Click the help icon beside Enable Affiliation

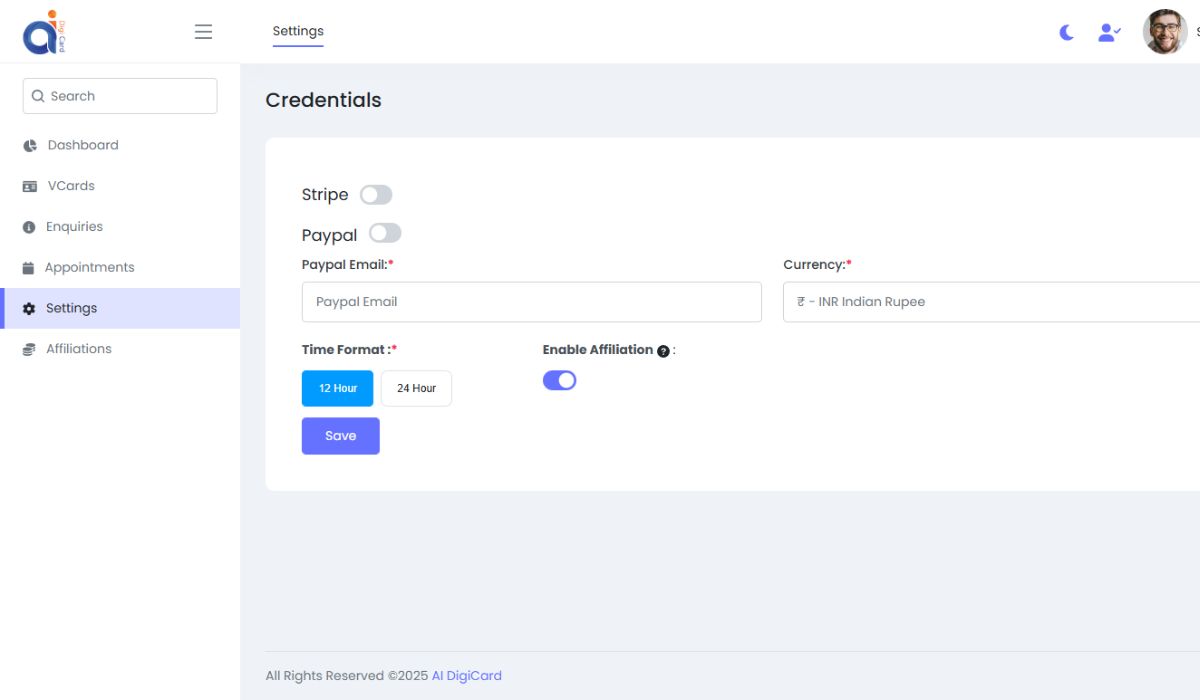tap(663, 351)
